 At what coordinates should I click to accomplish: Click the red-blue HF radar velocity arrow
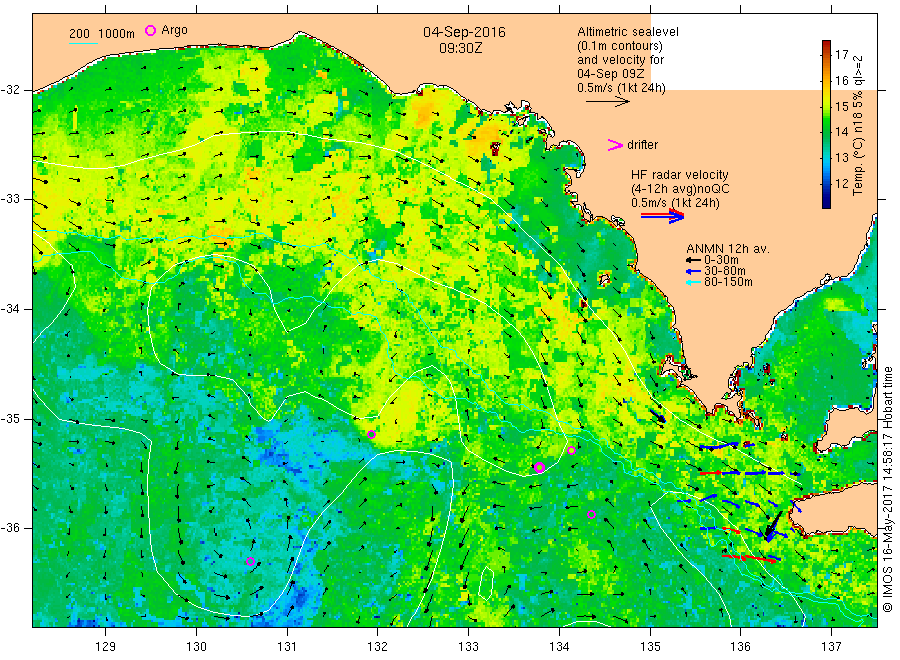pyautogui.click(x=662, y=215)
